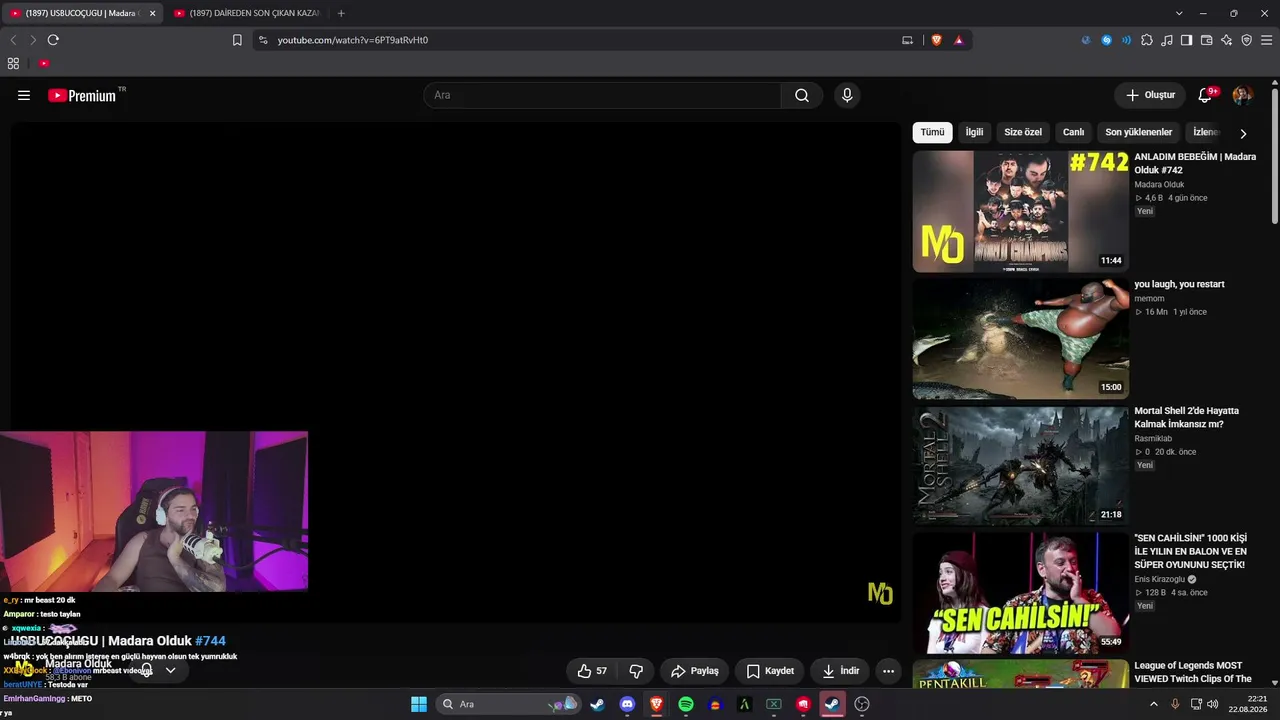Open Brave Leo AI sparkle icon

(x=1227, y=40)
